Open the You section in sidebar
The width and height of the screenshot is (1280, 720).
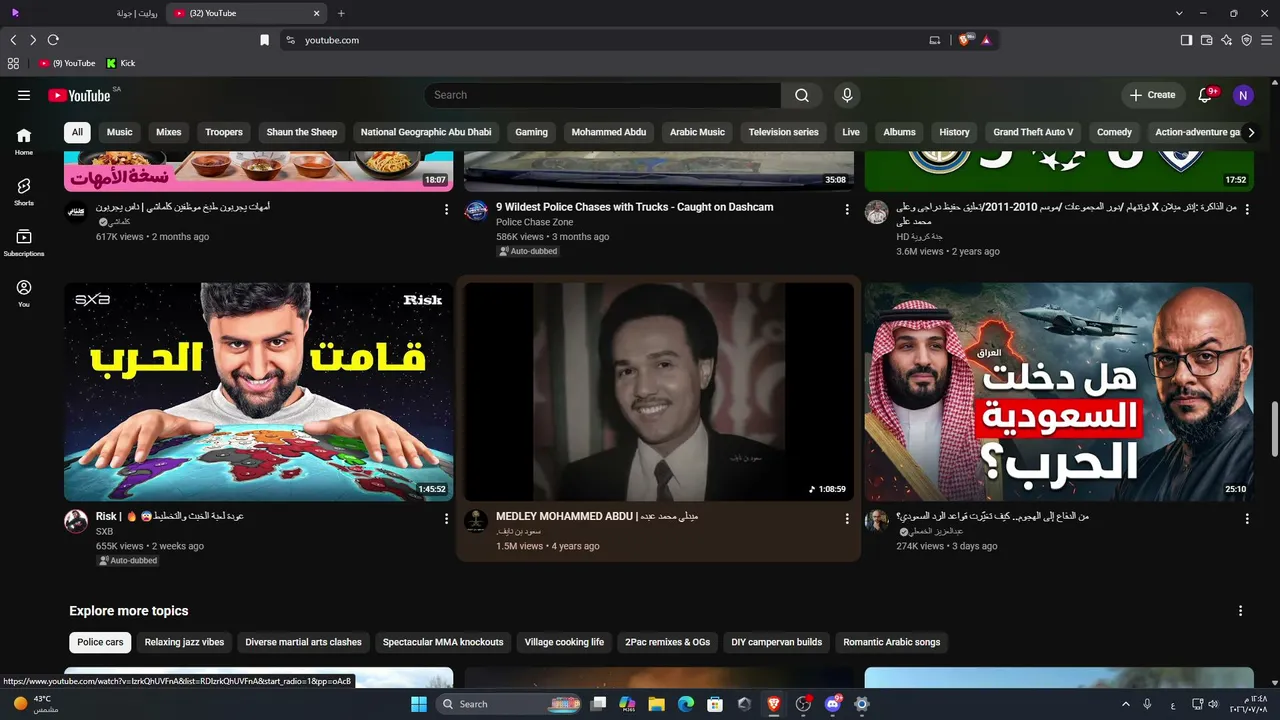tap(24, 293)
